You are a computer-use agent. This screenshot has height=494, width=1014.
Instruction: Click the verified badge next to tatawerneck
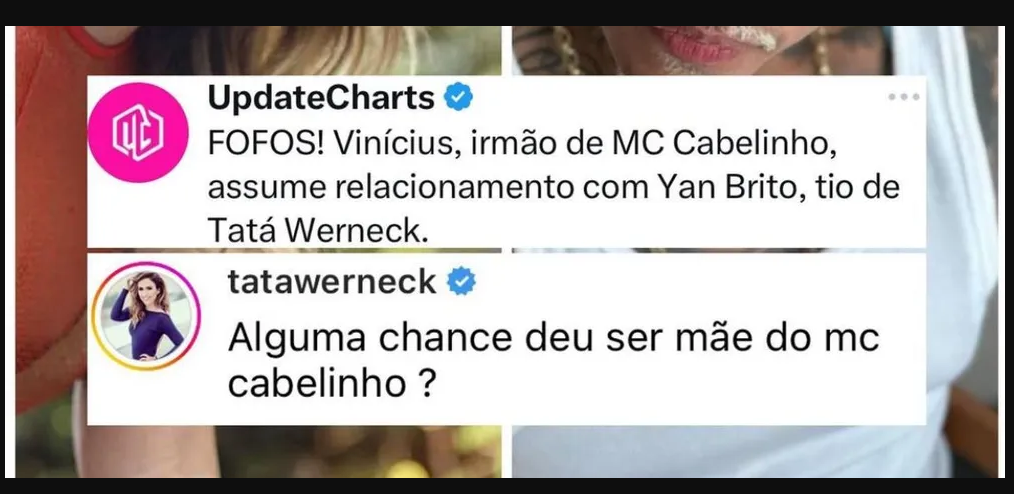(461, 282)
